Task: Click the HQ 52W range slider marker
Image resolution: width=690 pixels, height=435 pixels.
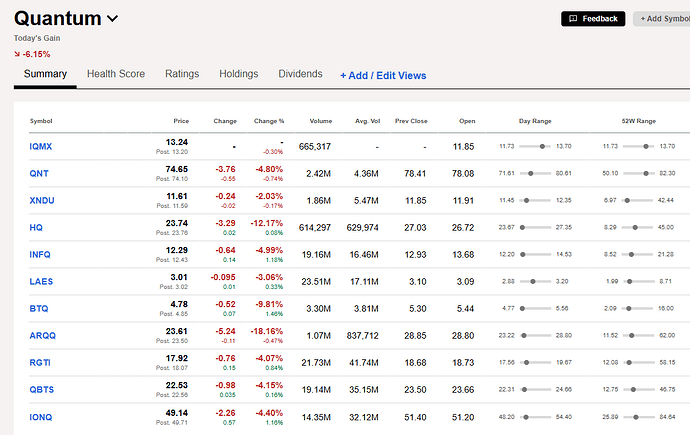Action: click(x=635, y=227)
